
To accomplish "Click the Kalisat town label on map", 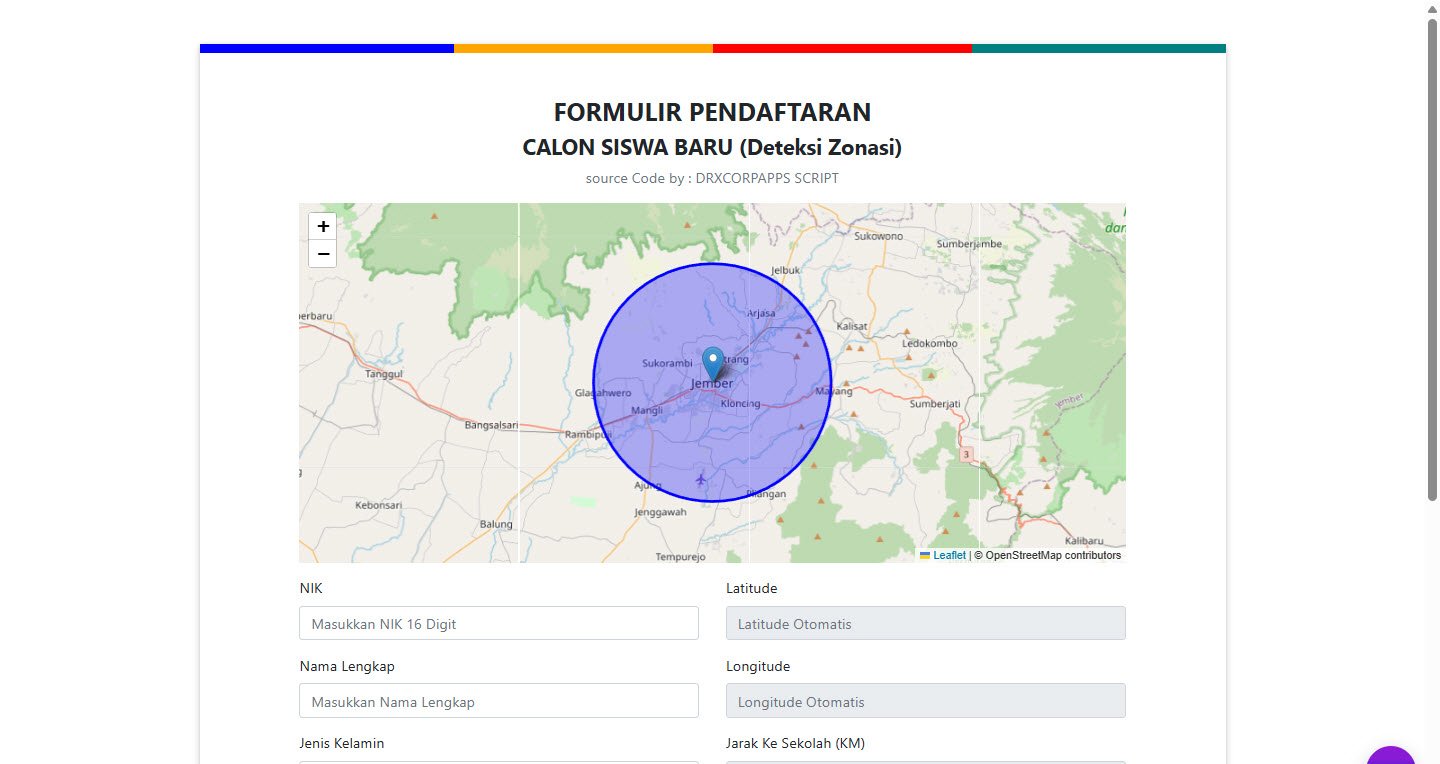I will [852, 326].
